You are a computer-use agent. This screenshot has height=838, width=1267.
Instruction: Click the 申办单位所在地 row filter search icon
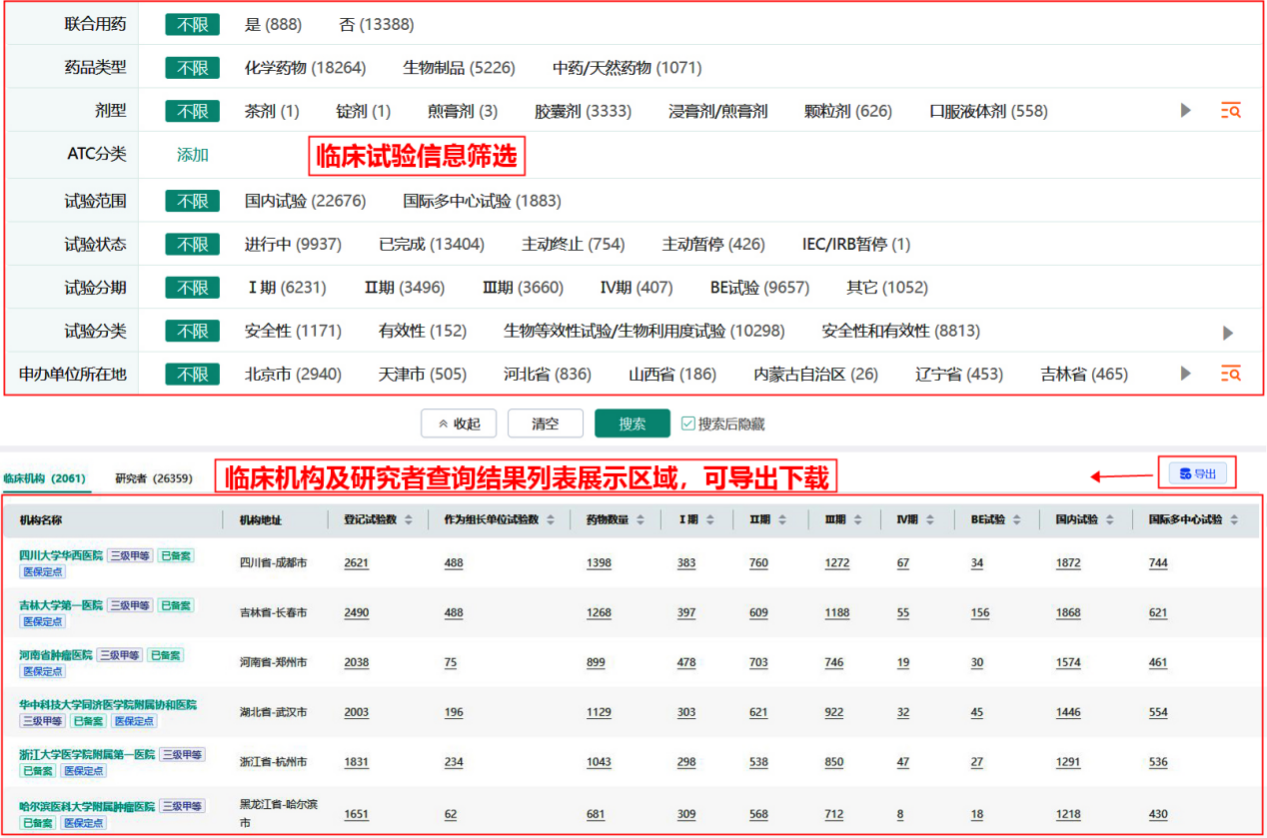(x=1230, y=374)
